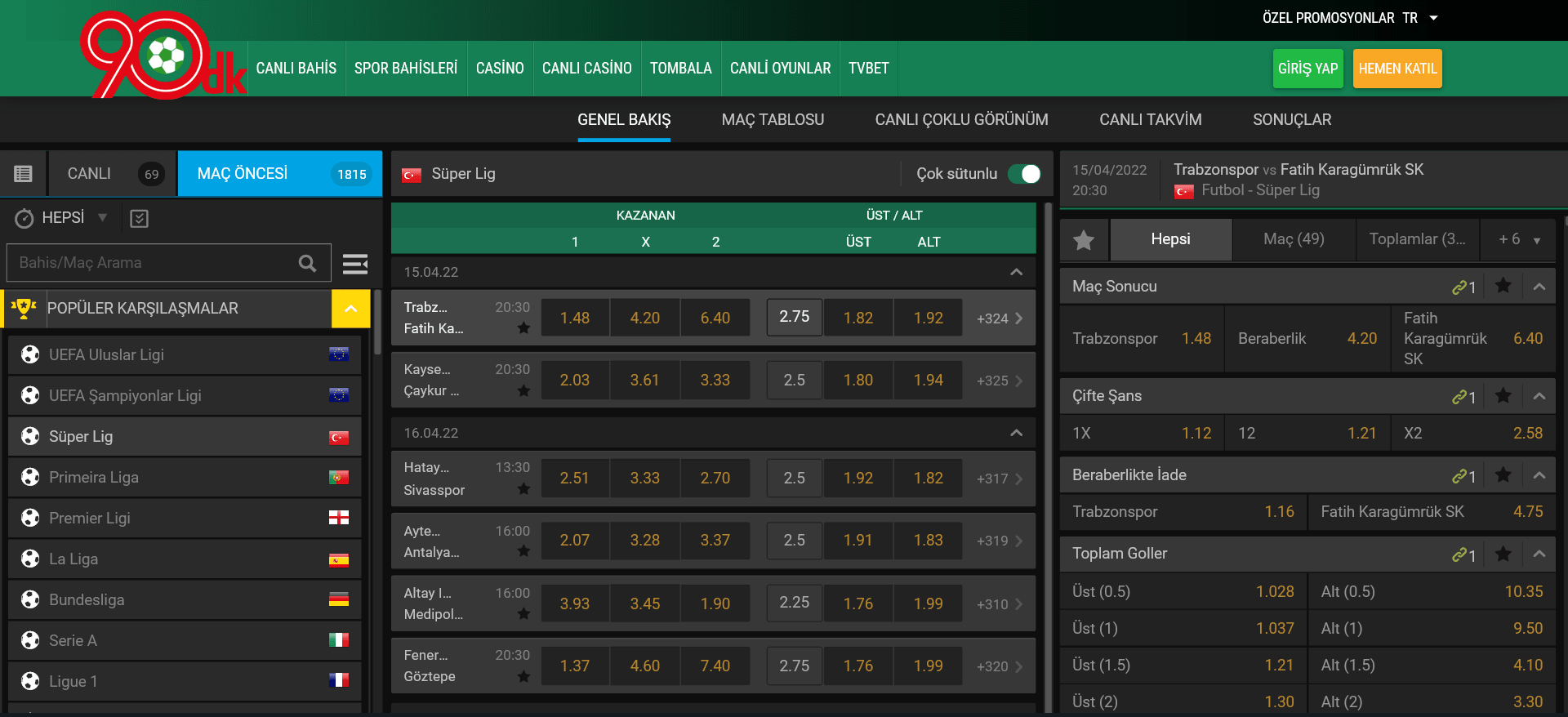Favorite the Hatay... vs Sivasspor match star
The image size is (1568, 717).
pos(523,489)
